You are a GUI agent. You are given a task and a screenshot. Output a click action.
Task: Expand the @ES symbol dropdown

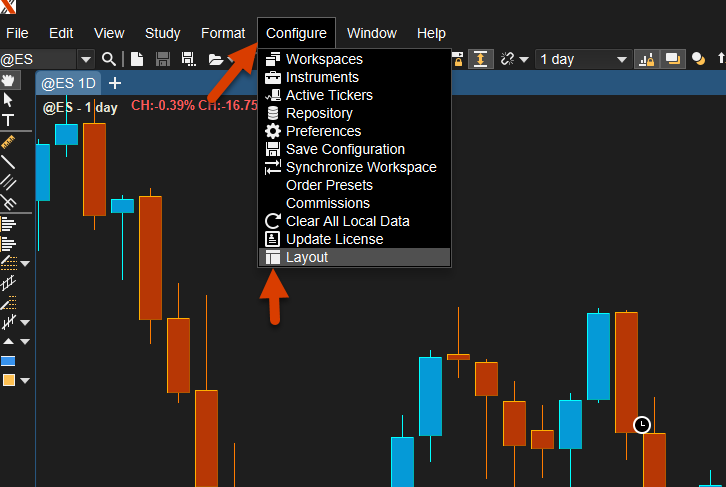[x=86, y=60]
